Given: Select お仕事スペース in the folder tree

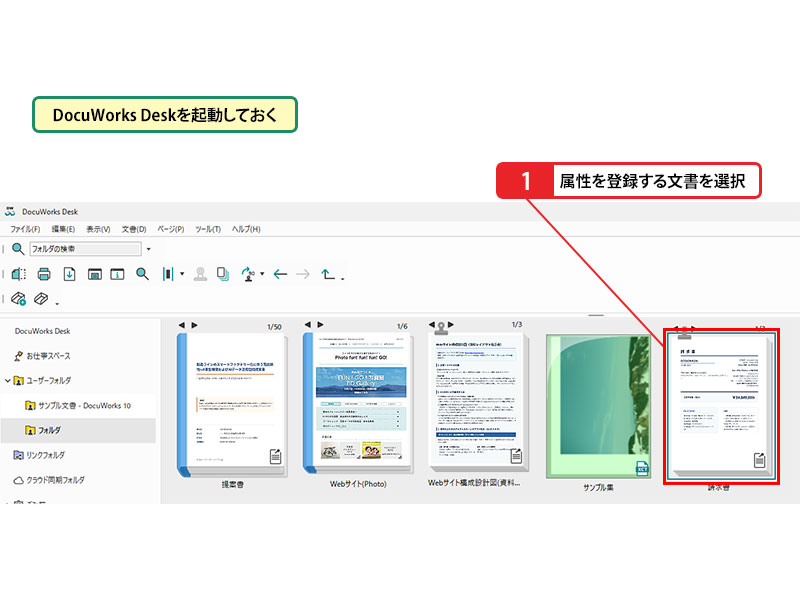Looking at the screenshot, I should [x=48, y=356].
